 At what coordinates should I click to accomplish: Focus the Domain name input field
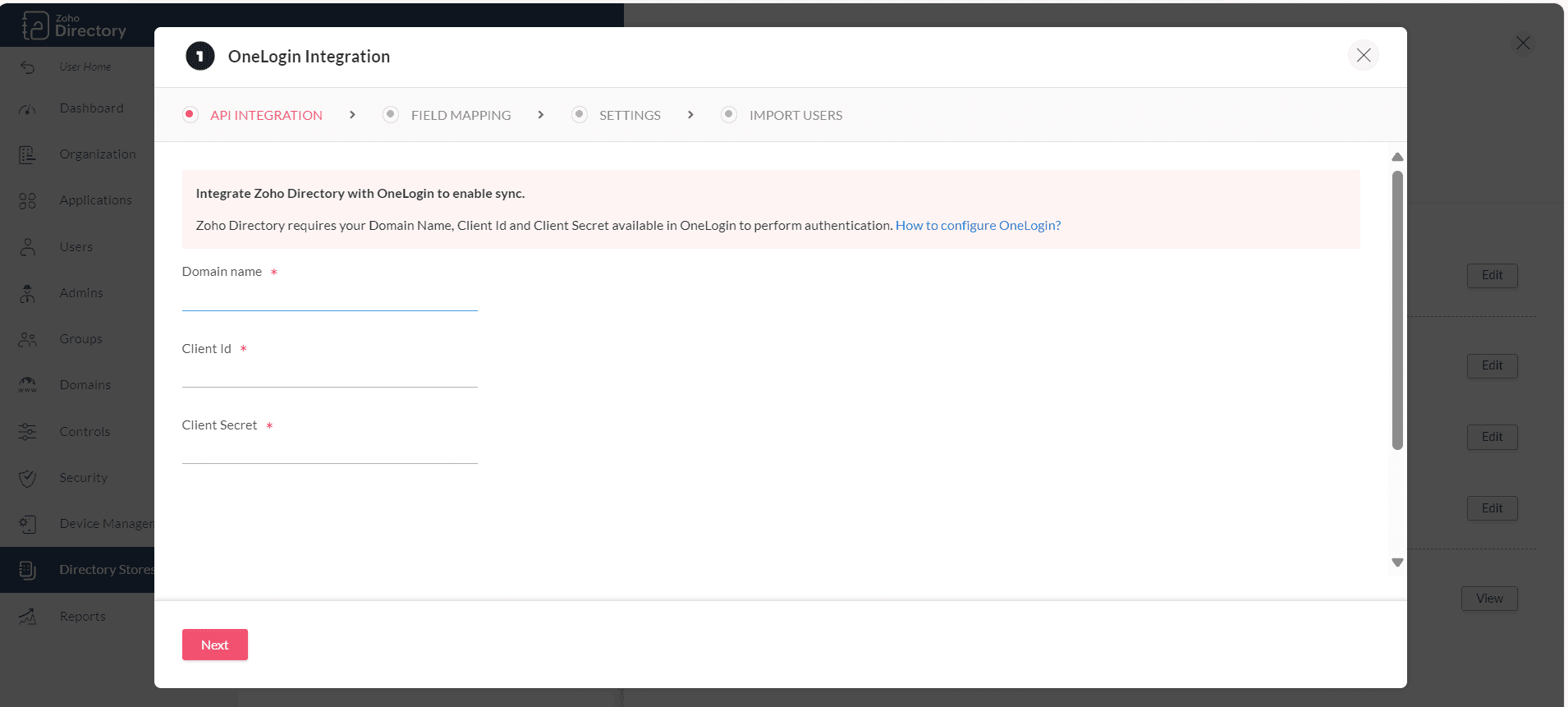coord(329,297)
